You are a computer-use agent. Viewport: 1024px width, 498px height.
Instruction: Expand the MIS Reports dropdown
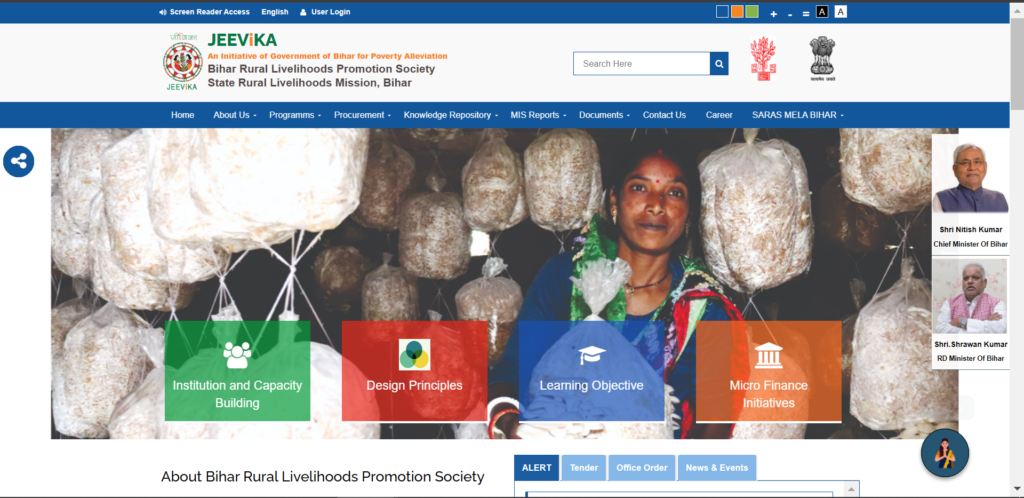[x=538, y=115]
